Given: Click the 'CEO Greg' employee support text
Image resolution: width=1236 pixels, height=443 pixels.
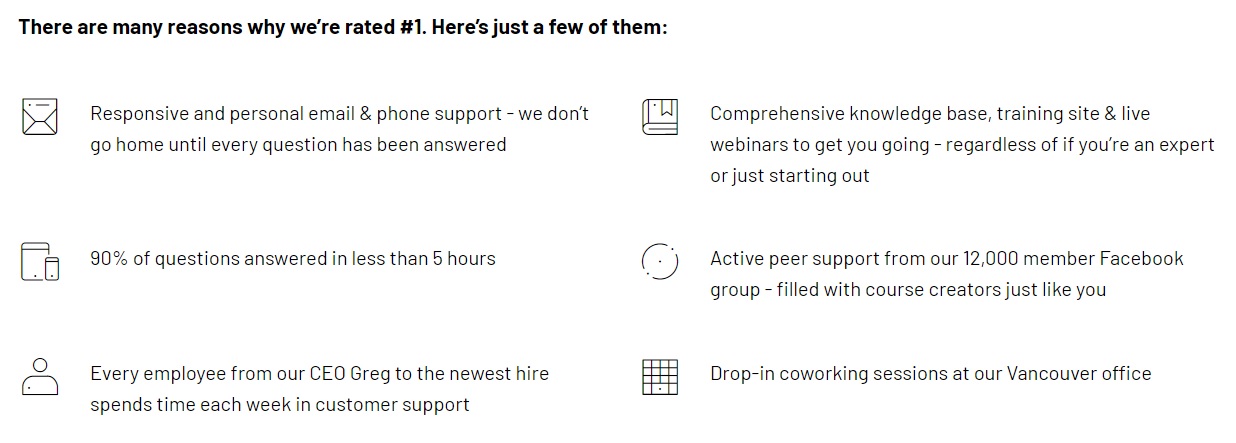Looking at the screenshot, I should pos(319,389).
